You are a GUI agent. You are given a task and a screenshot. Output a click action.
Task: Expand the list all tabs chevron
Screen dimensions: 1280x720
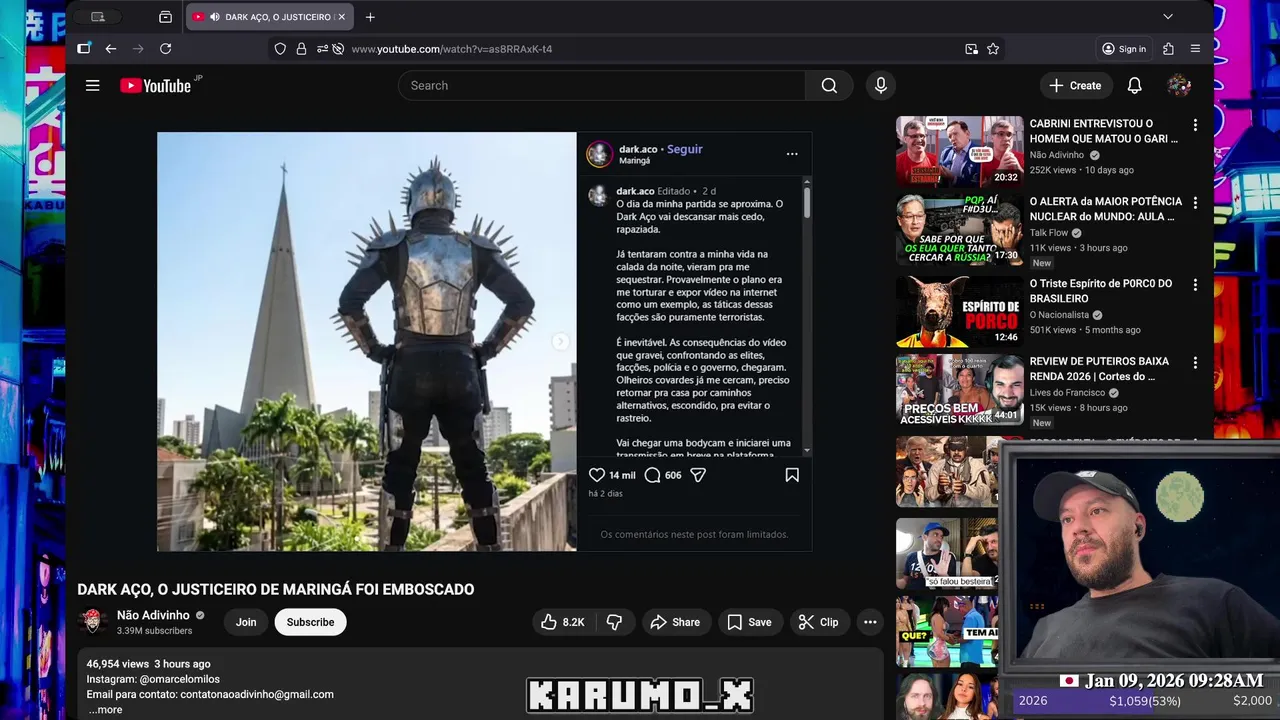point(1167,17)
